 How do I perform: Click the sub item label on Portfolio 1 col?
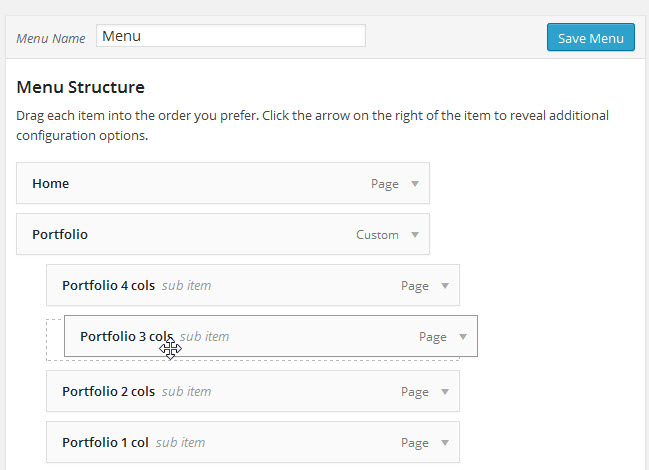pyautogui.click(x=180, y=443)
